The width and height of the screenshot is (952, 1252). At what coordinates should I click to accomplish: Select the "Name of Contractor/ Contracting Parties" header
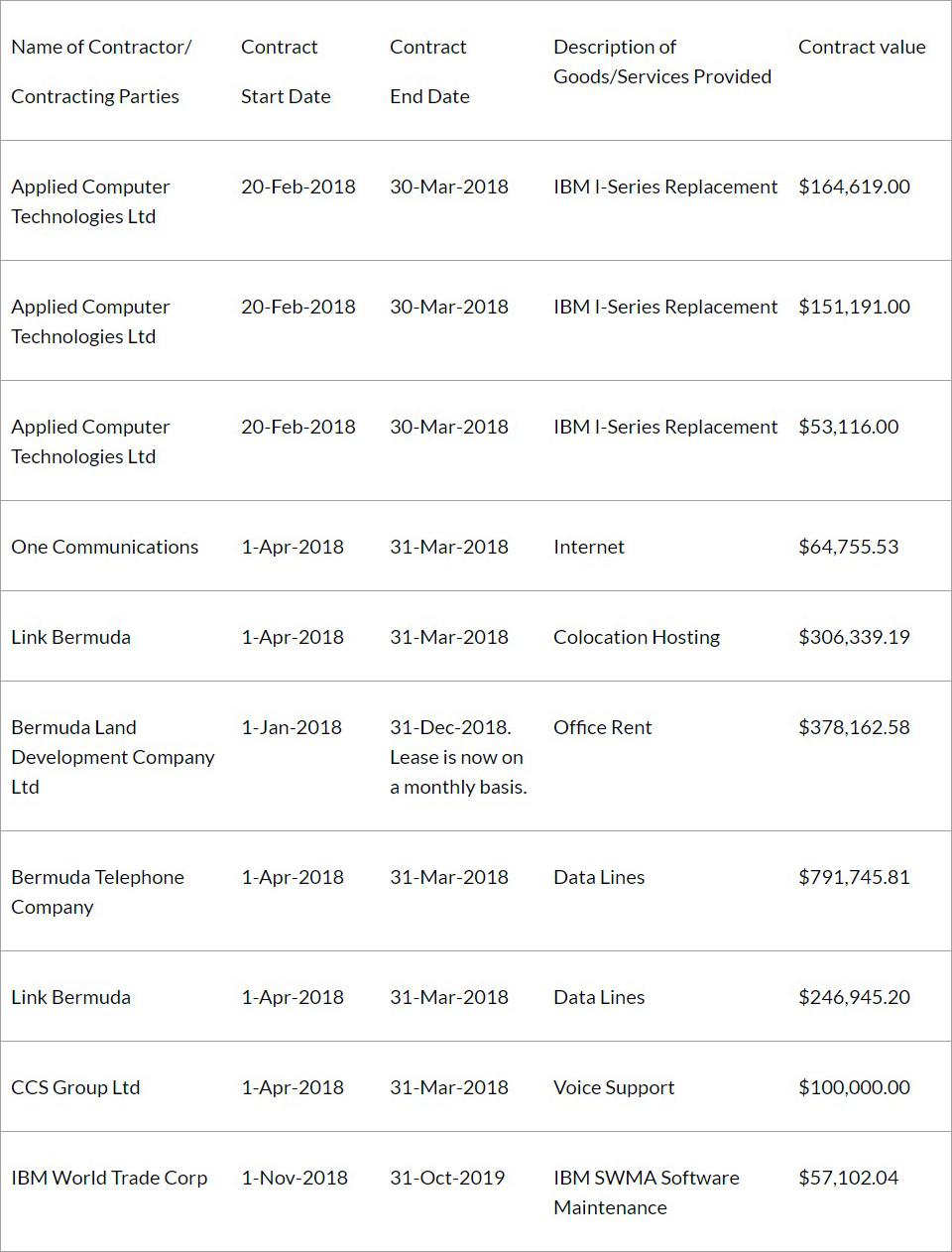click(x=100, y=71)
